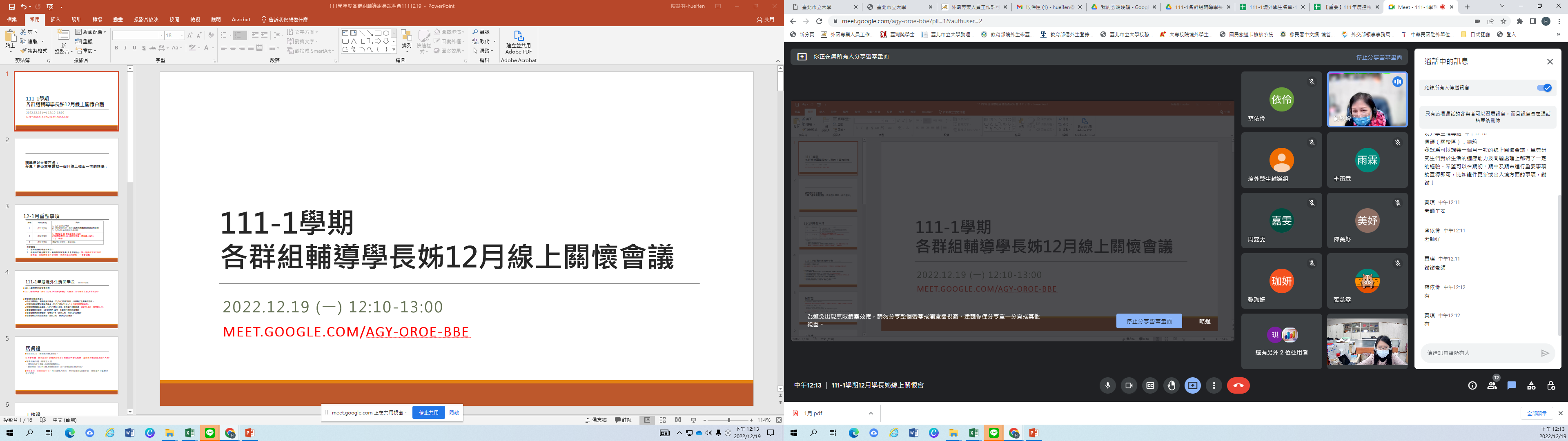Open the Meet activities shapes icon

(x=1531, y=385)
